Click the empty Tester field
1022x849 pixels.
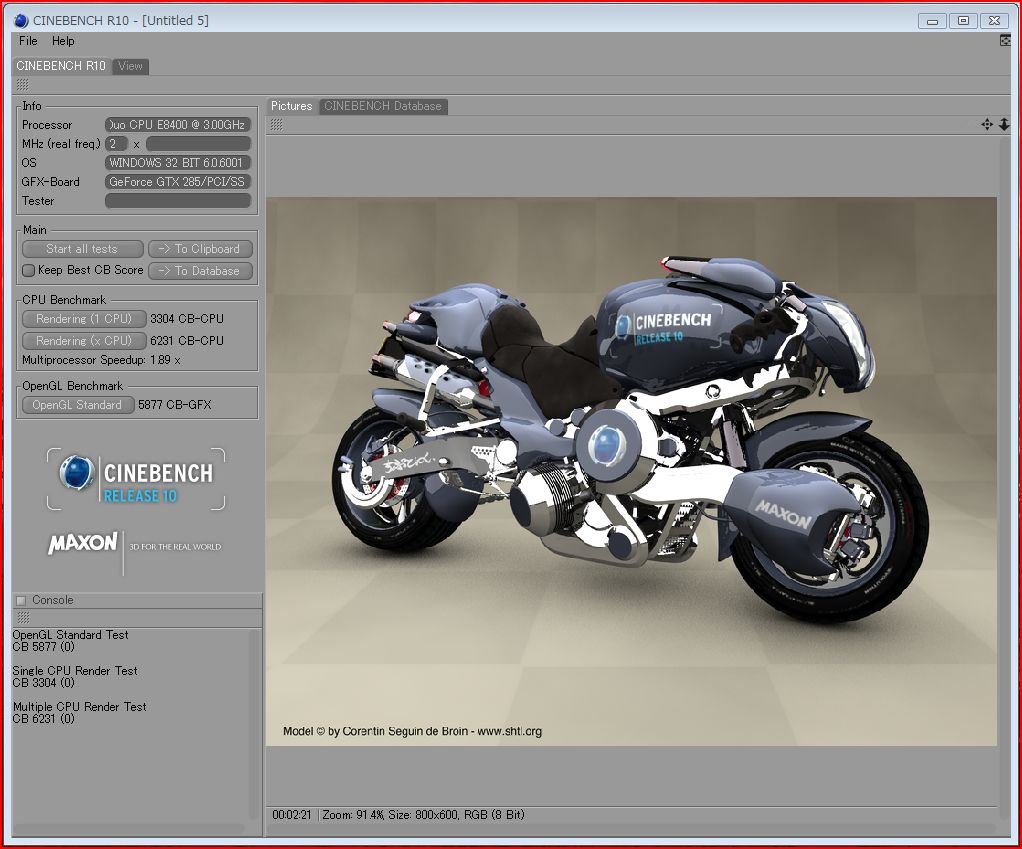[178, 201]
